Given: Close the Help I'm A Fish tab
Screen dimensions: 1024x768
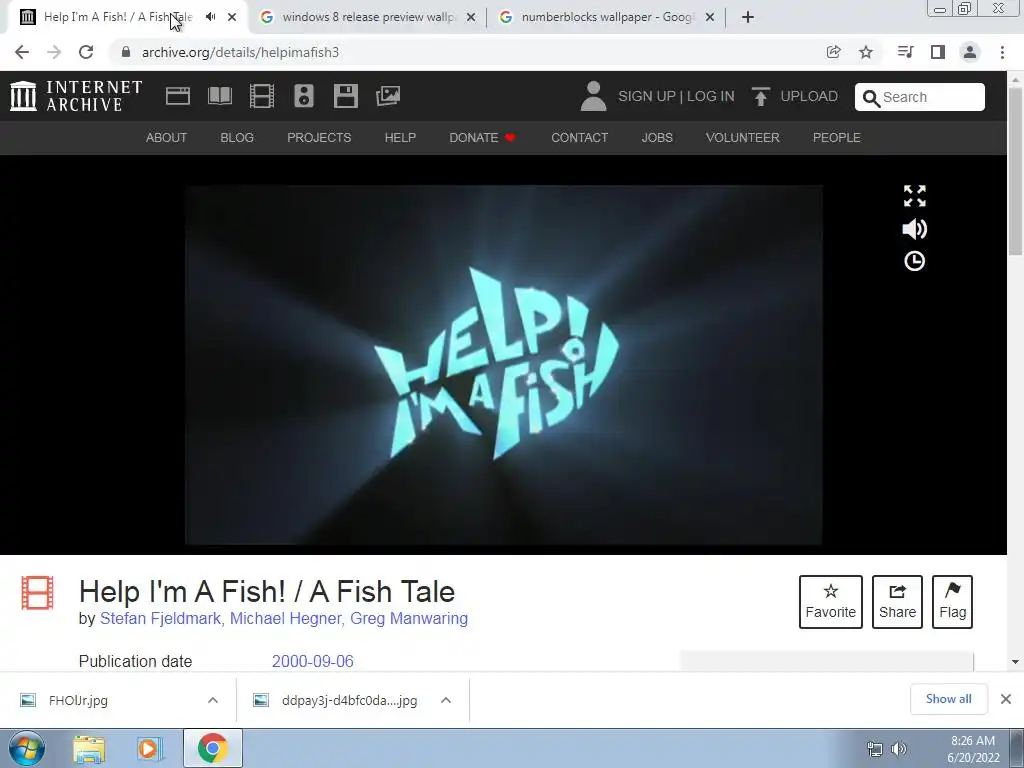Looking at the screenshot, I should 232,17.
